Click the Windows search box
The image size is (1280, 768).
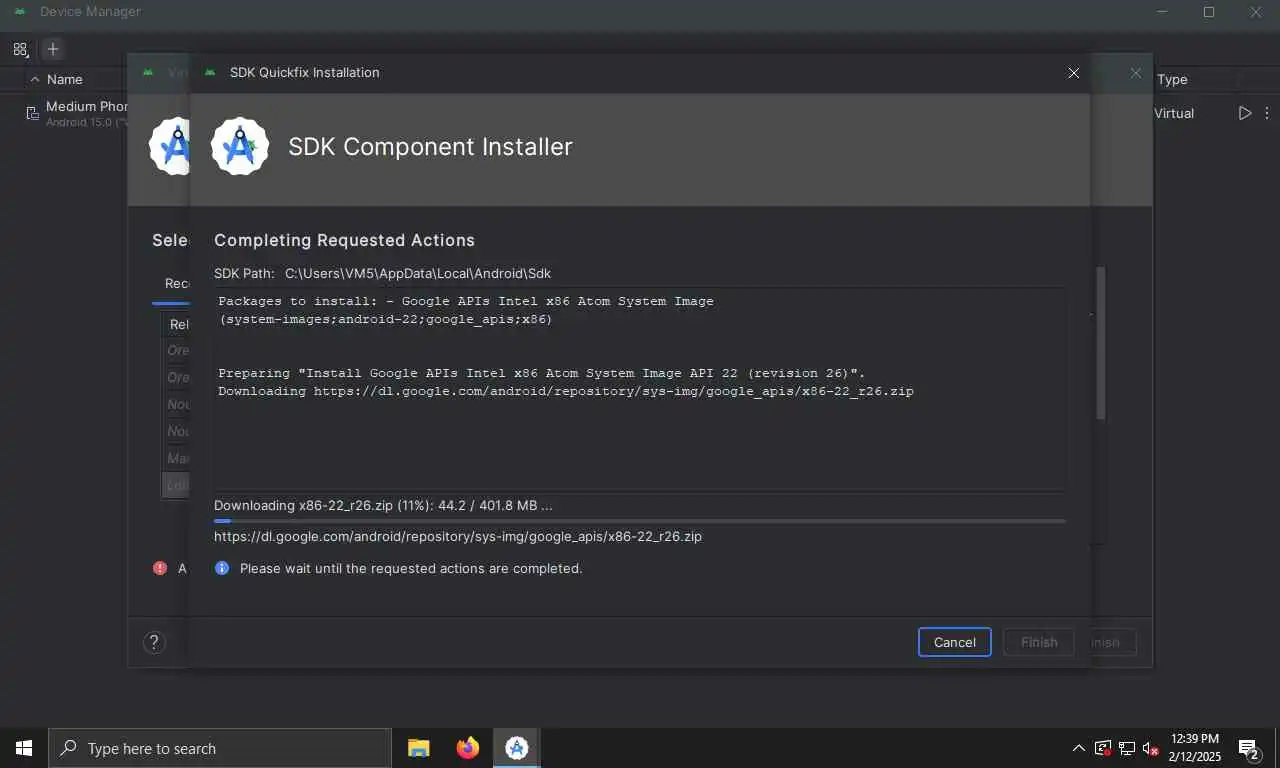220,748
